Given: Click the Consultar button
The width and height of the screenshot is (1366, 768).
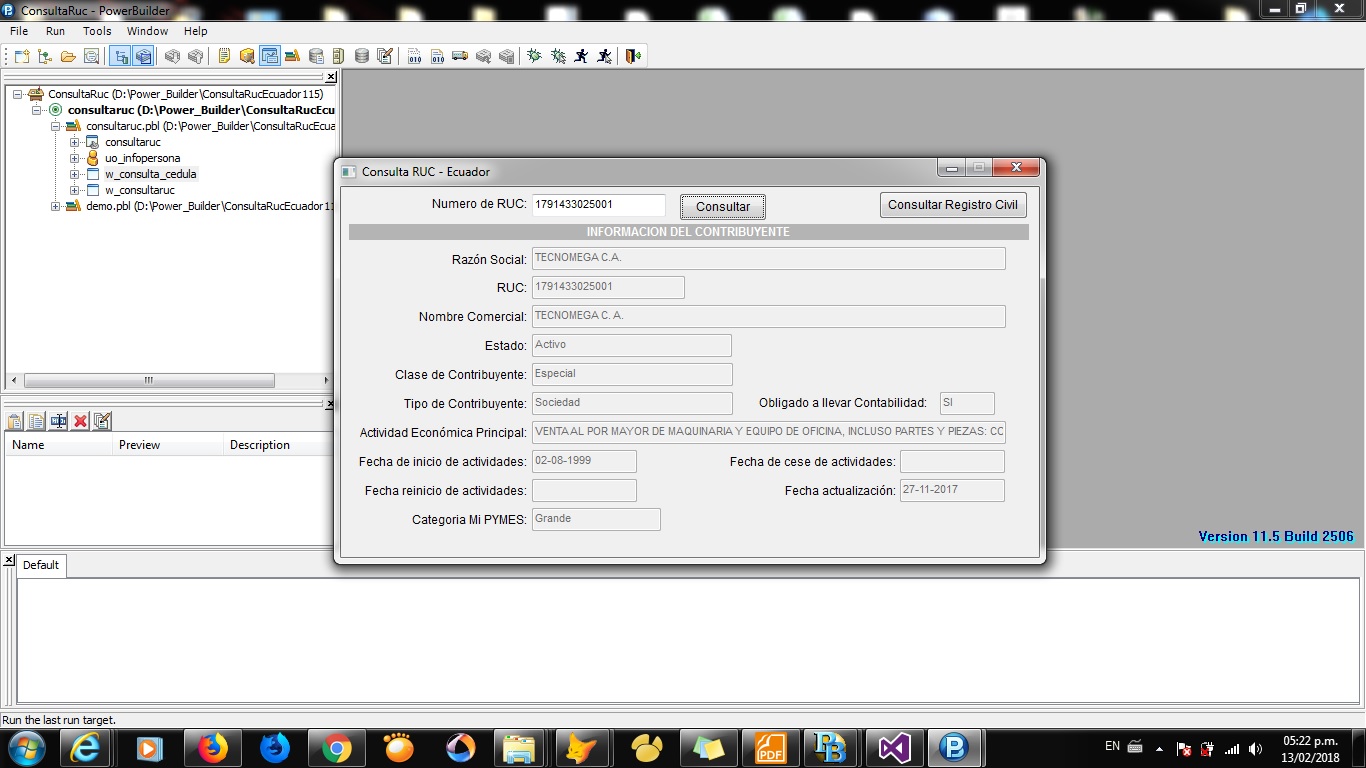Looking at the screenshot, I should [x=723, y=207].
